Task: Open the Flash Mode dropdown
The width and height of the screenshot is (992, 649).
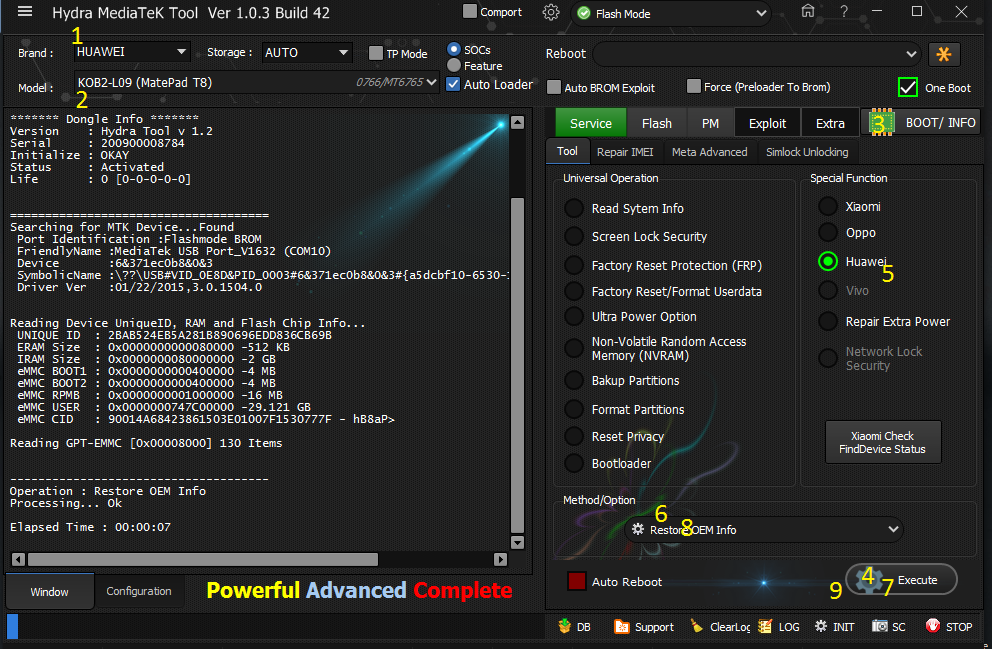Action: point(671,13)
